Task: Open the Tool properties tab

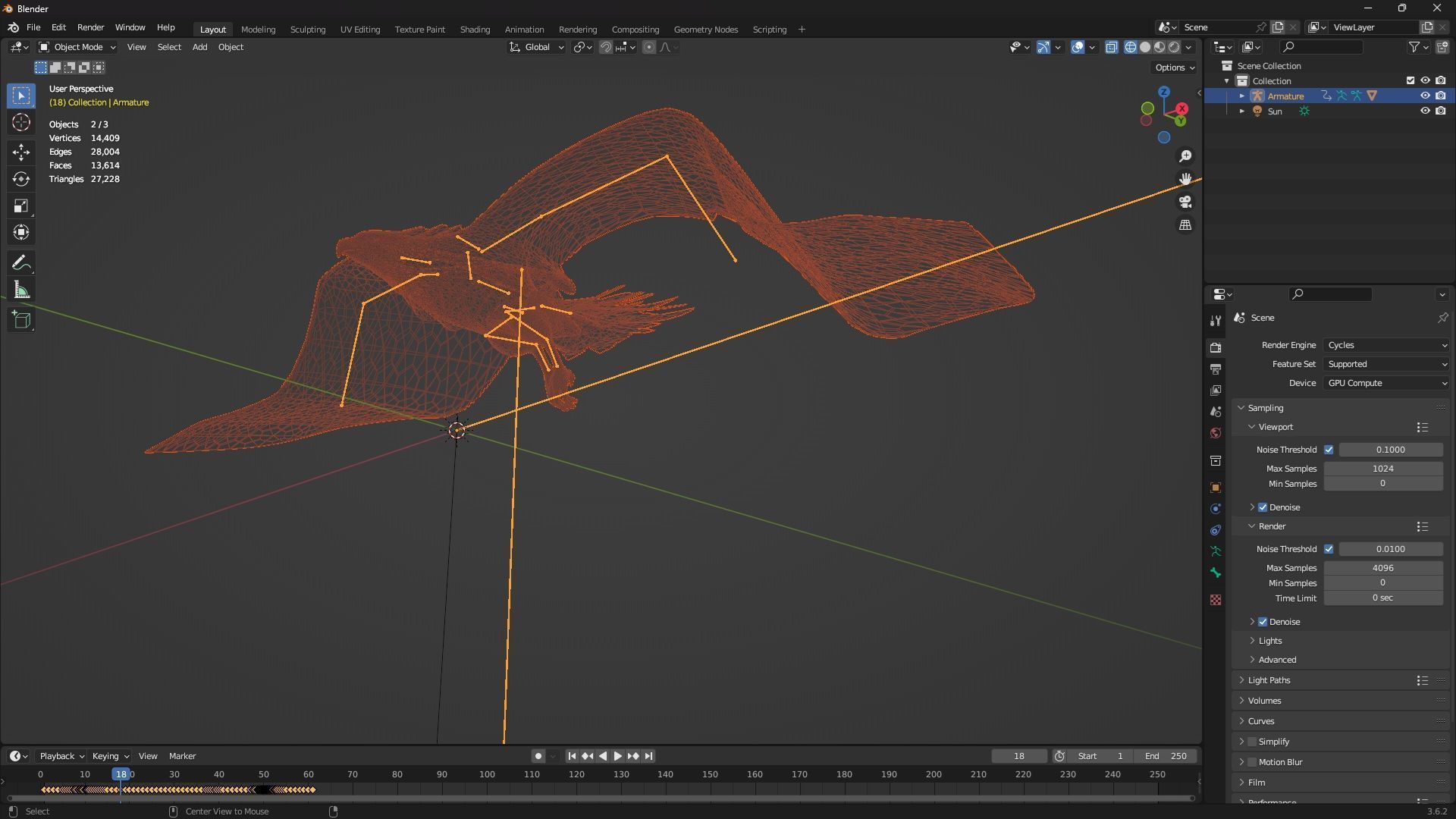Action: pos(1216,321)
